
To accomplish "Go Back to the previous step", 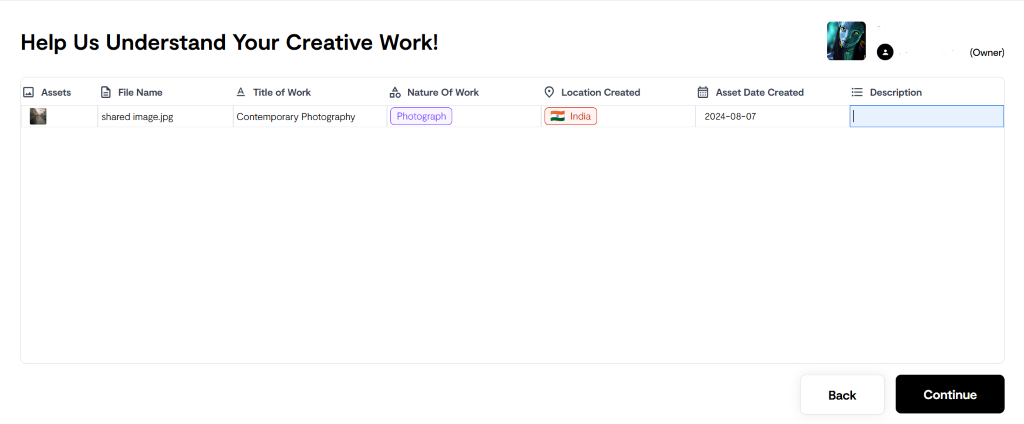I will coord(842,394).
